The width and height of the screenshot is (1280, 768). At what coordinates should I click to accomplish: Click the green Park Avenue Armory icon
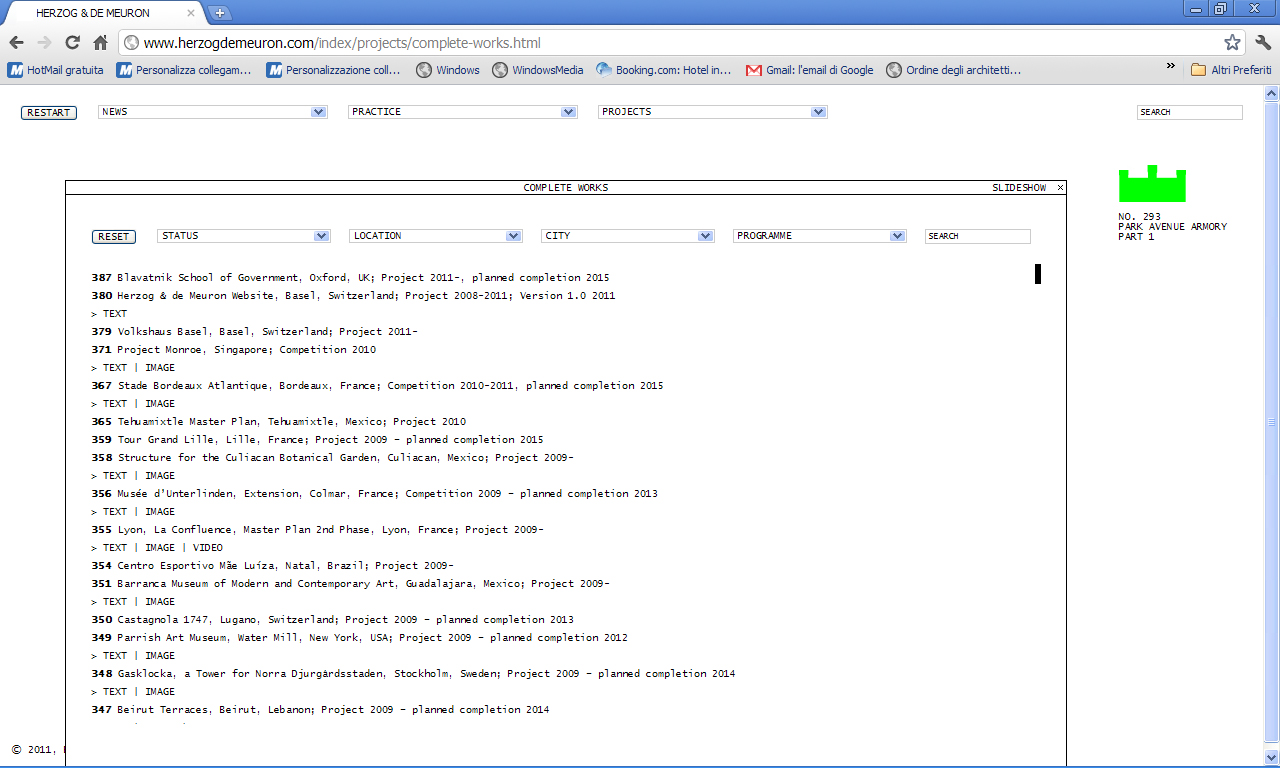tap(1152, 184)
